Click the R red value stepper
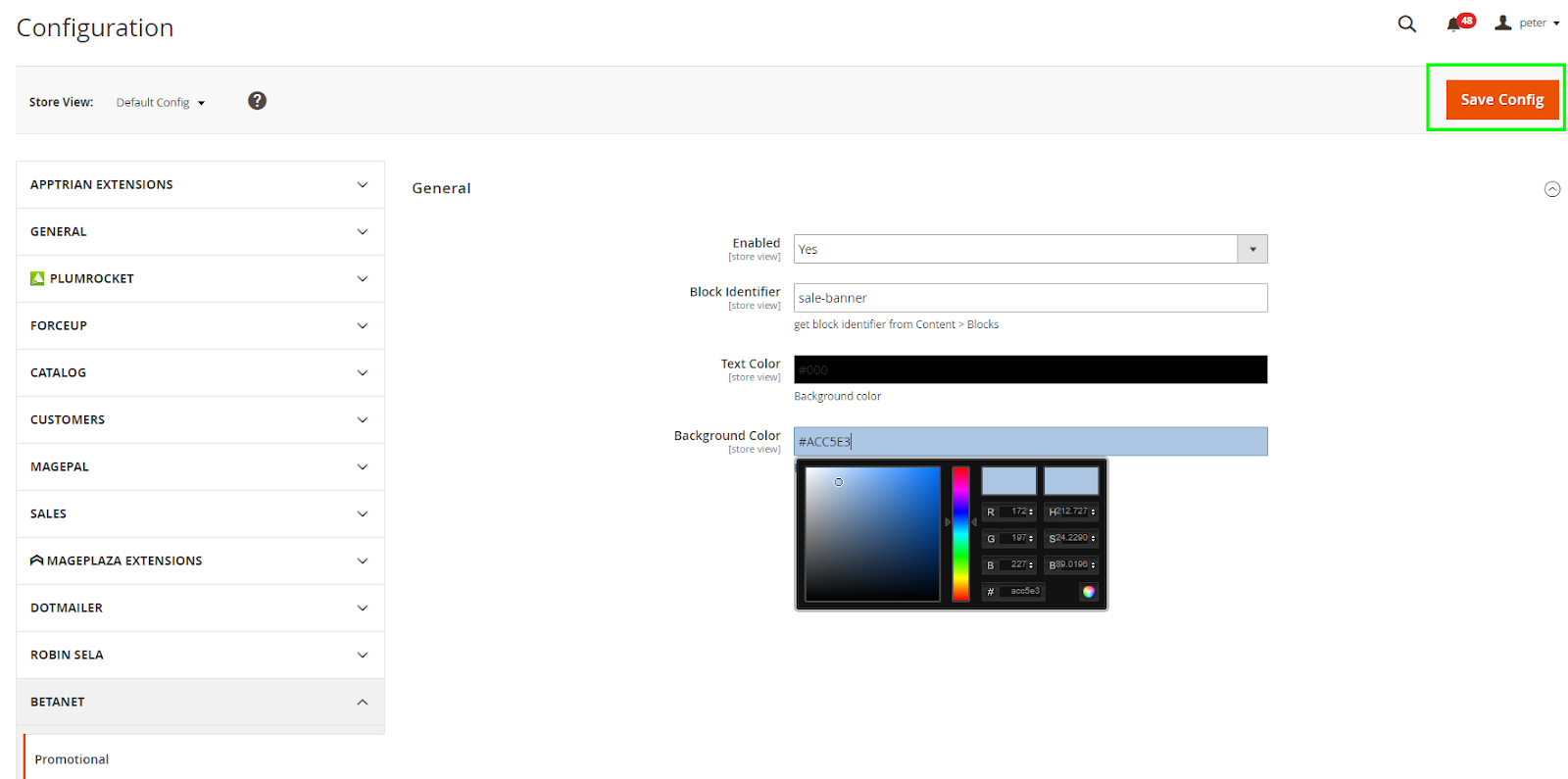The height and width of the screenshot is (779, 1568). pos(1031,511)
